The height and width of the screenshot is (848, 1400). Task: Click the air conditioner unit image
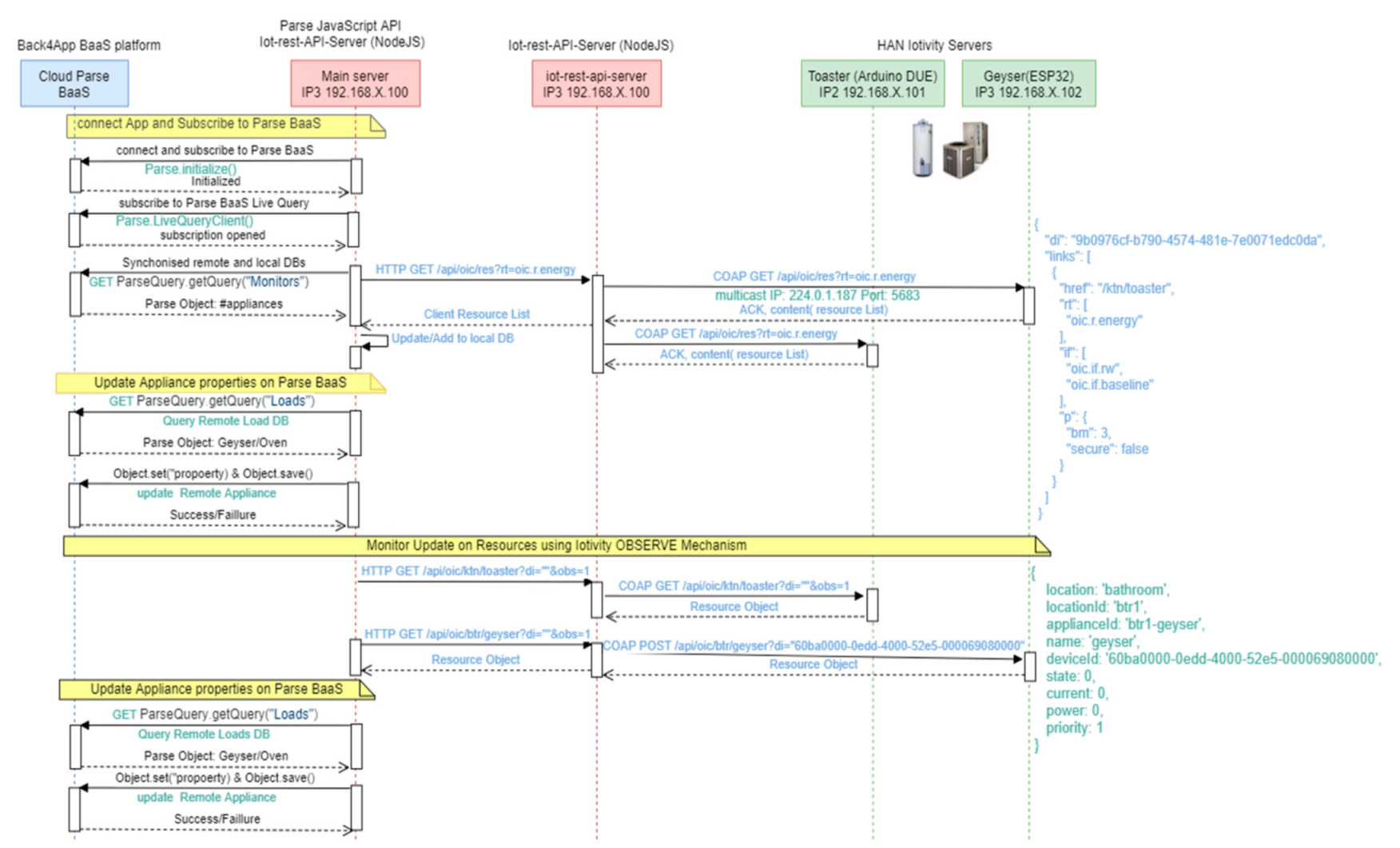pos(965,149)
